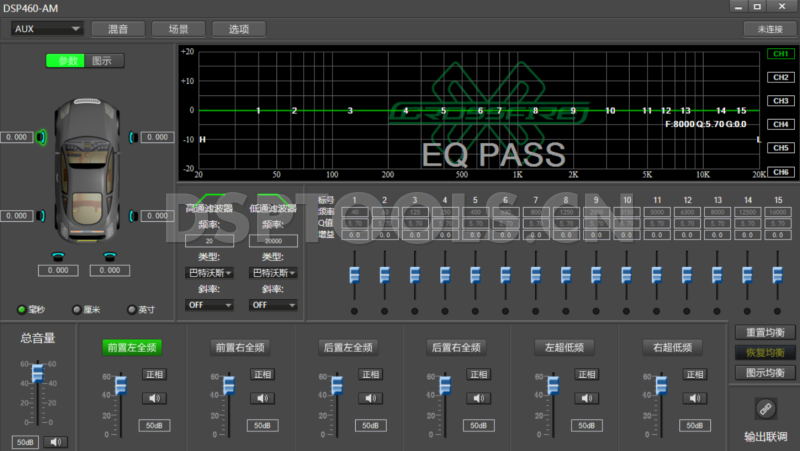Screen dimensions: 800x451
Task: Click the front right speaker icon on car
Action: tap(133, 137)
